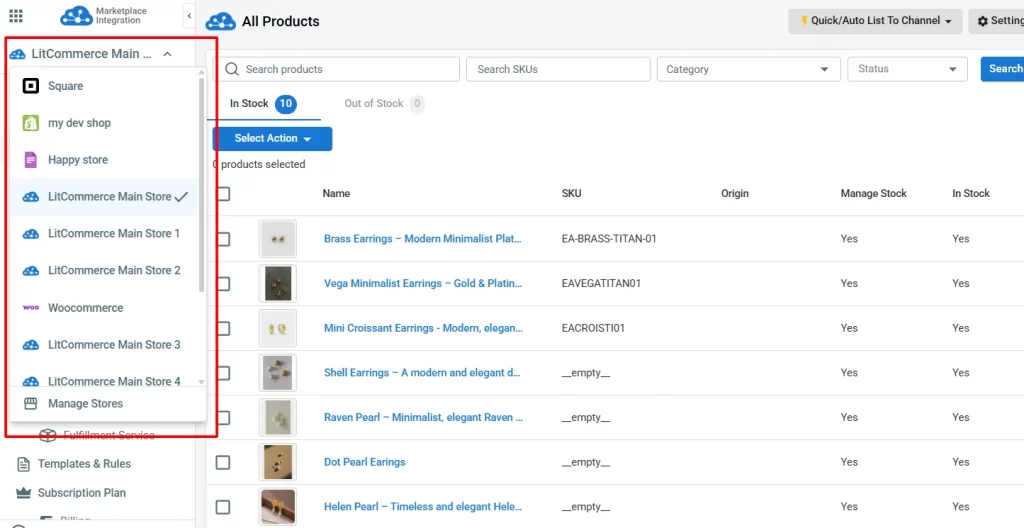The width and height of the screenshot is (1024, 528).
Task: Select the Woocommerce store
Action: click(103, 308)
